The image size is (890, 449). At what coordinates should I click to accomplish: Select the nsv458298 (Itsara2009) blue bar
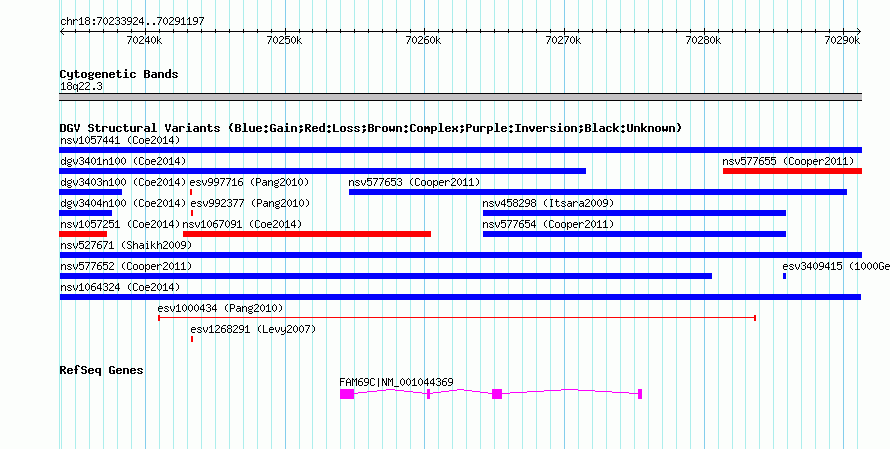(635, 213)
